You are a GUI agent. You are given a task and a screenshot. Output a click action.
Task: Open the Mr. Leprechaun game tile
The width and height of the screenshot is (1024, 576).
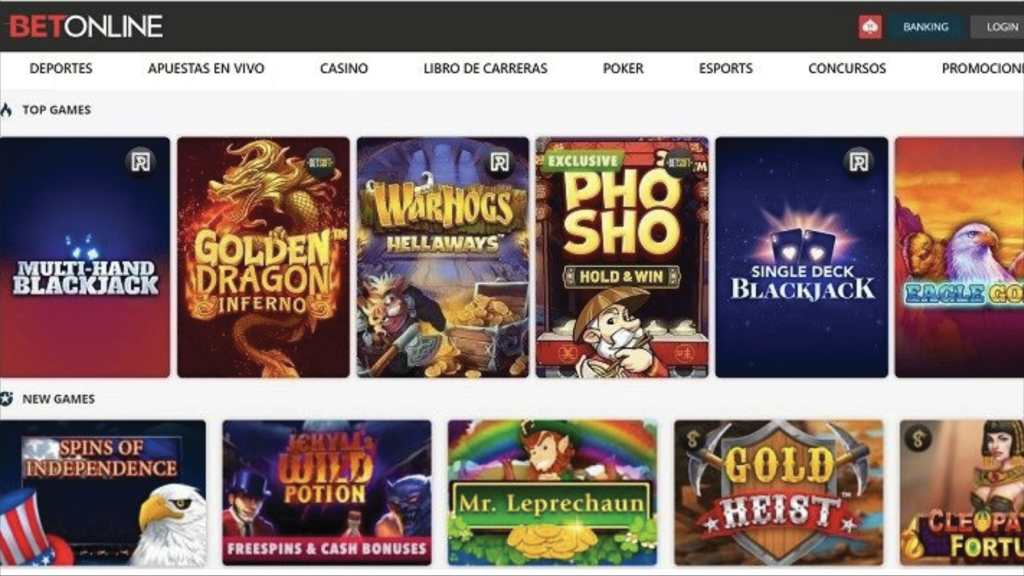552,492
